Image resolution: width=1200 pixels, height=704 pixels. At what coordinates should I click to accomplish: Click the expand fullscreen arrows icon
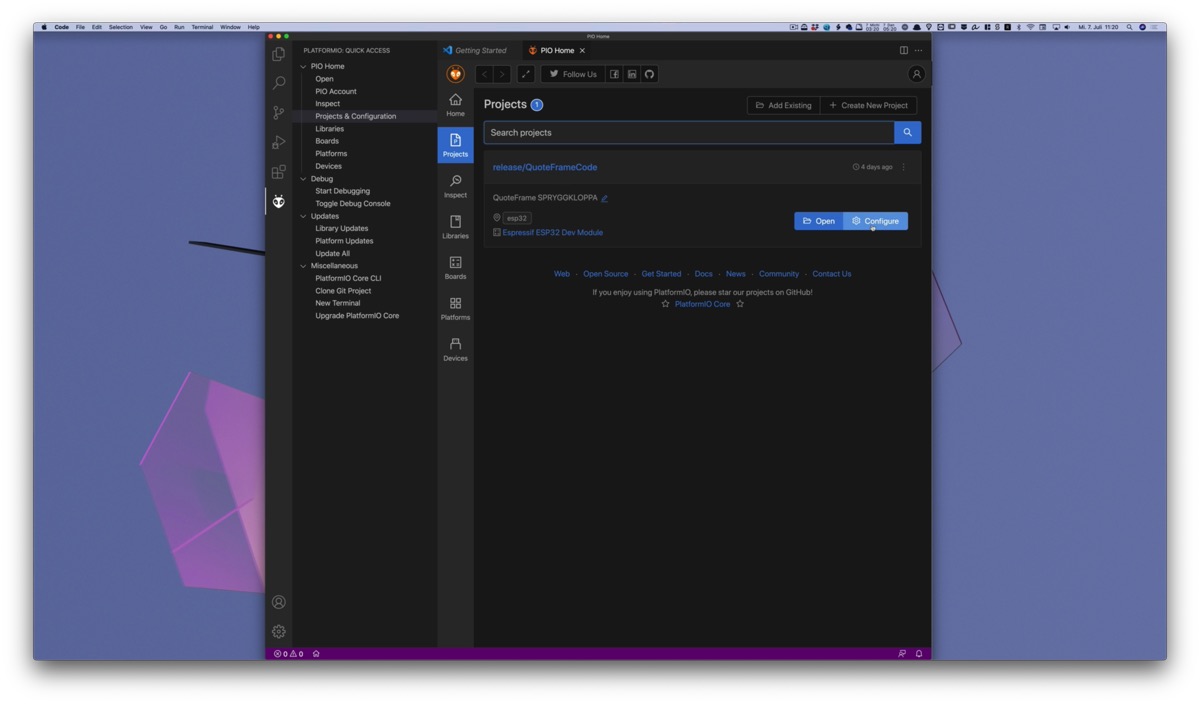526,74
